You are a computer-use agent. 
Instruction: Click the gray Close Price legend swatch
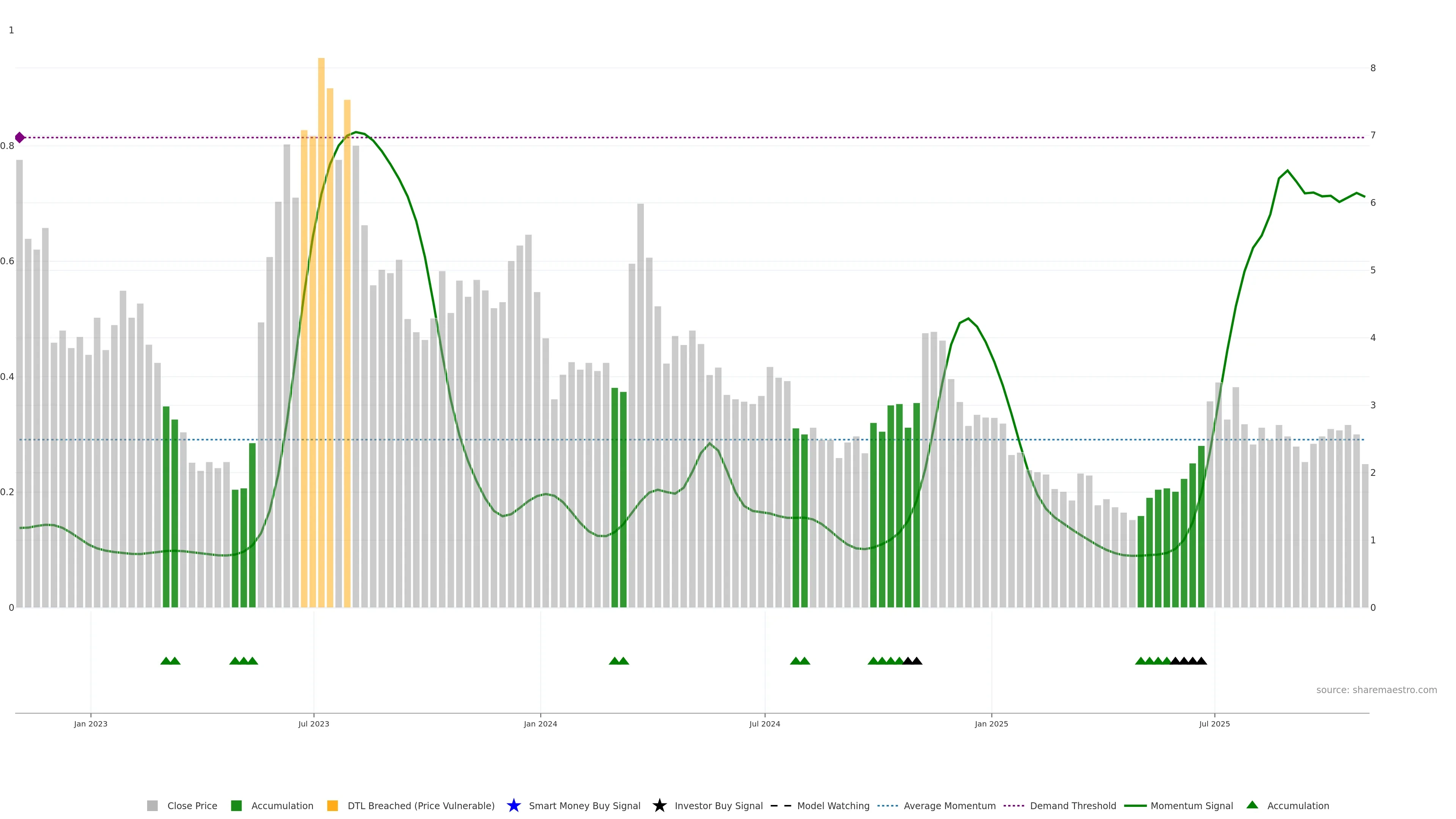click(152, 805)
